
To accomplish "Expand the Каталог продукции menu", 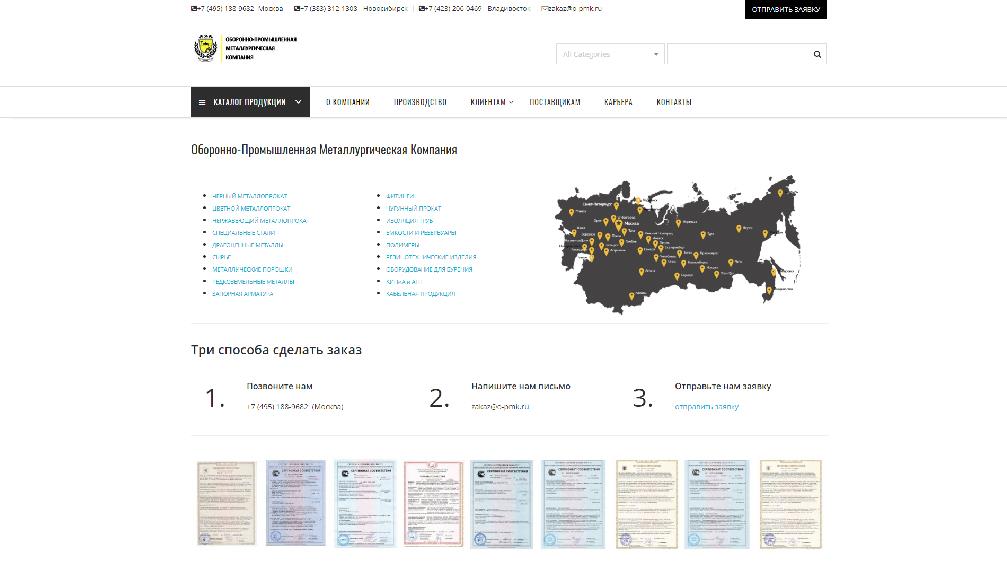I will tap(250, 102).
